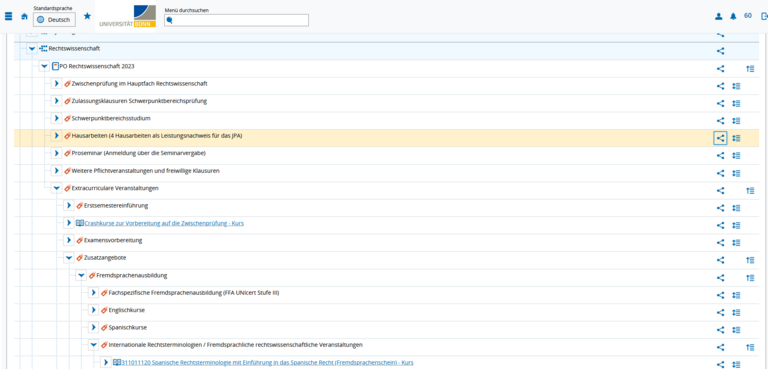Click the logout icon at top right
The height and width of the screenshot is (369, 768).
pyautogui.click(x=764, y=16)
